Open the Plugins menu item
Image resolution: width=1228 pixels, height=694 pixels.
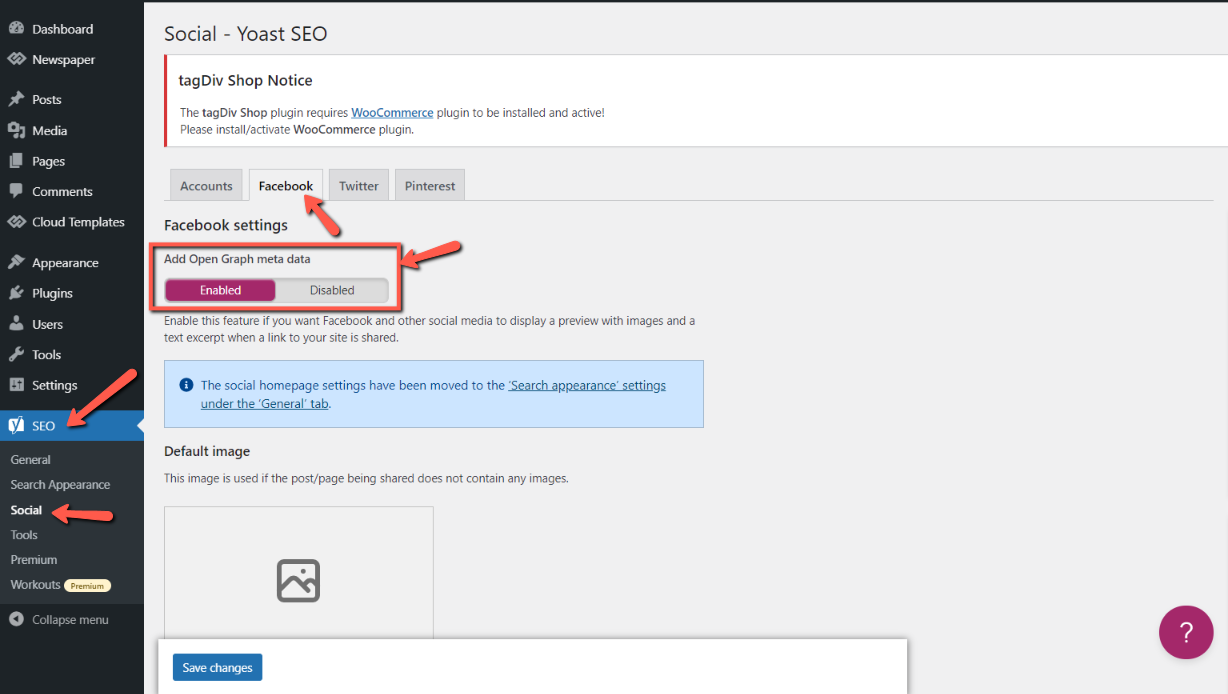(x=72, y=293)
